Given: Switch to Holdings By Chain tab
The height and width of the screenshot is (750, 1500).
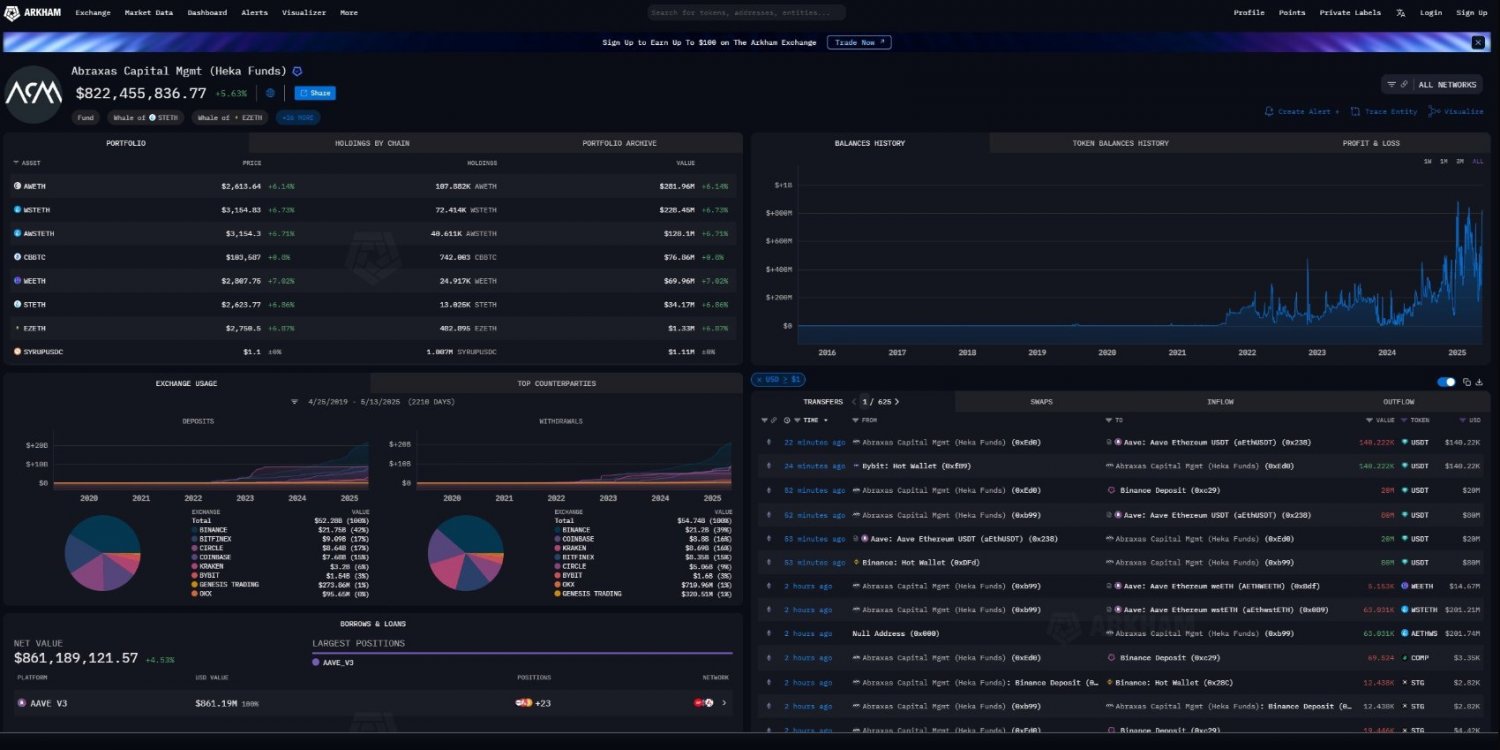Looking at the screenshot, I should [x=372, y=143].
